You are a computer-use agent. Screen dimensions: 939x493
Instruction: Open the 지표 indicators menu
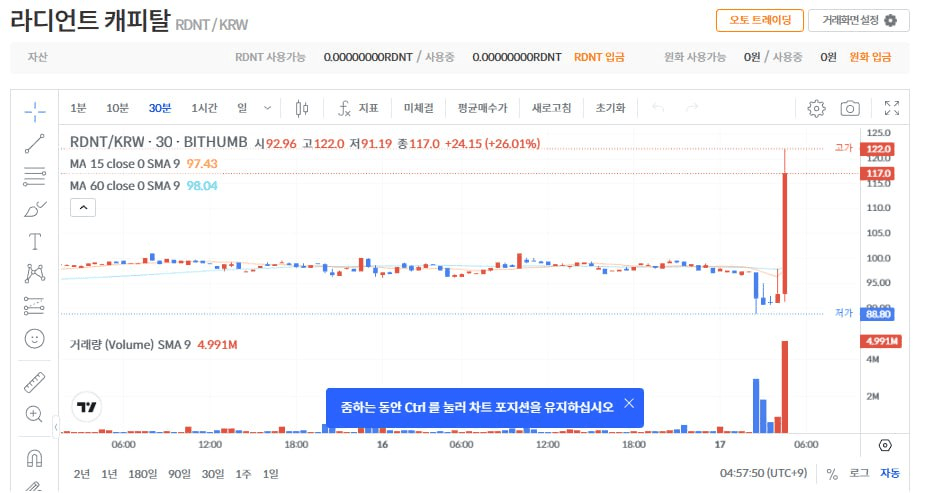point(358,108)
